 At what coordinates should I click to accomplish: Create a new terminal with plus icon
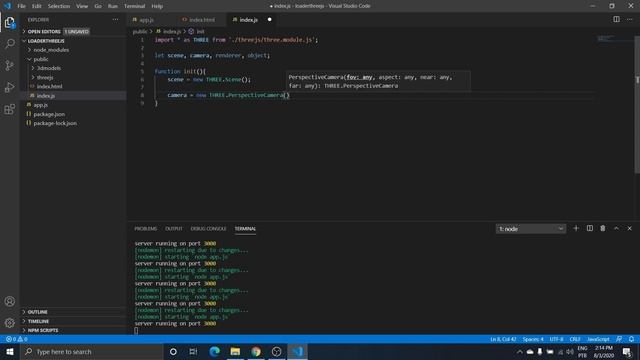(576, 229)
